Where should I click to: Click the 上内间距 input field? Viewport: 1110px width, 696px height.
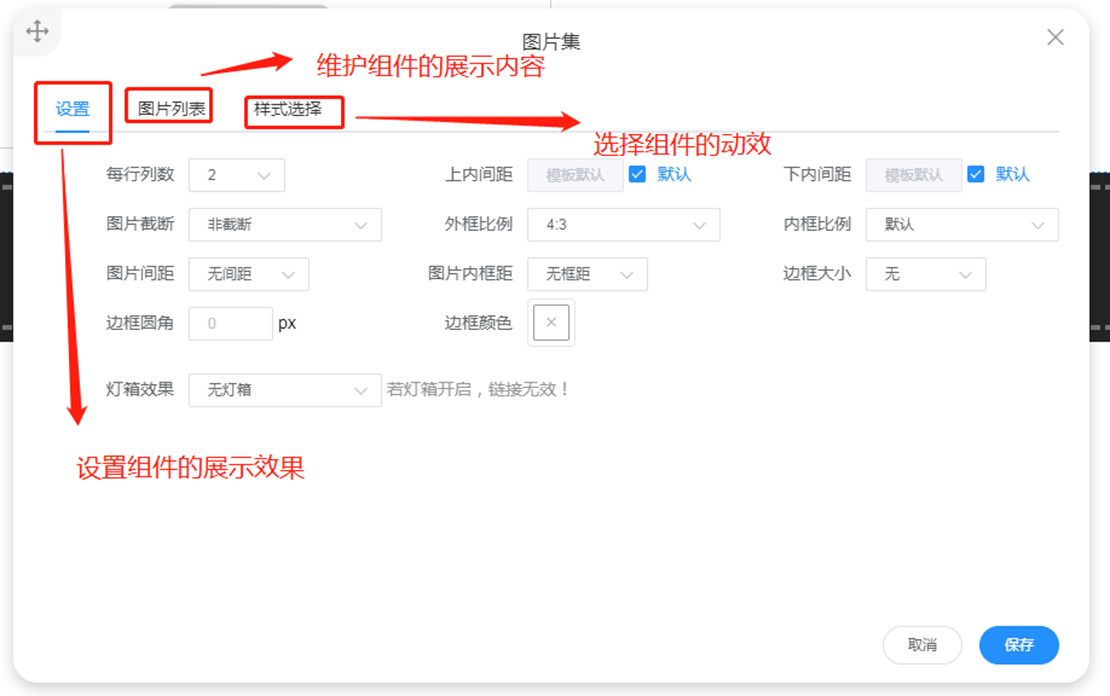tap(575, 175)
